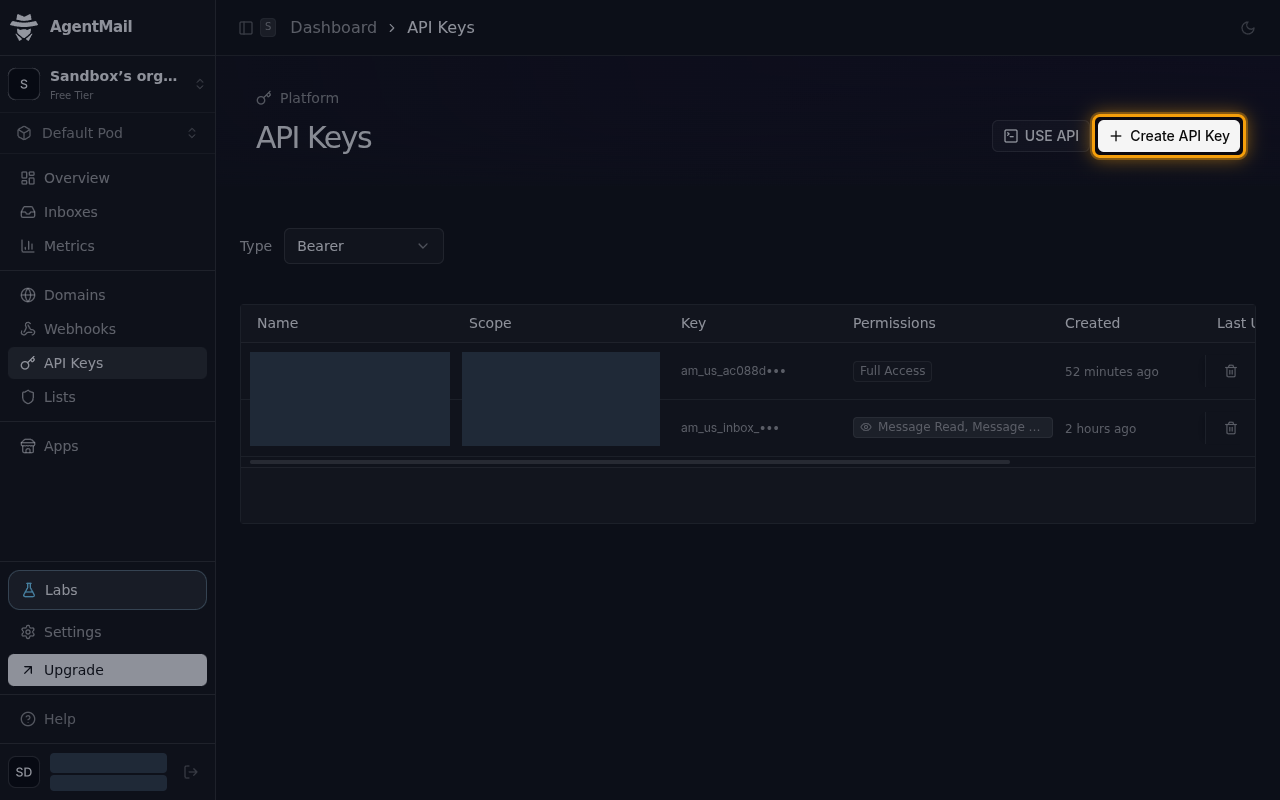Click the Overview grid icon
1280x800 pixels.
coord(28,178)
